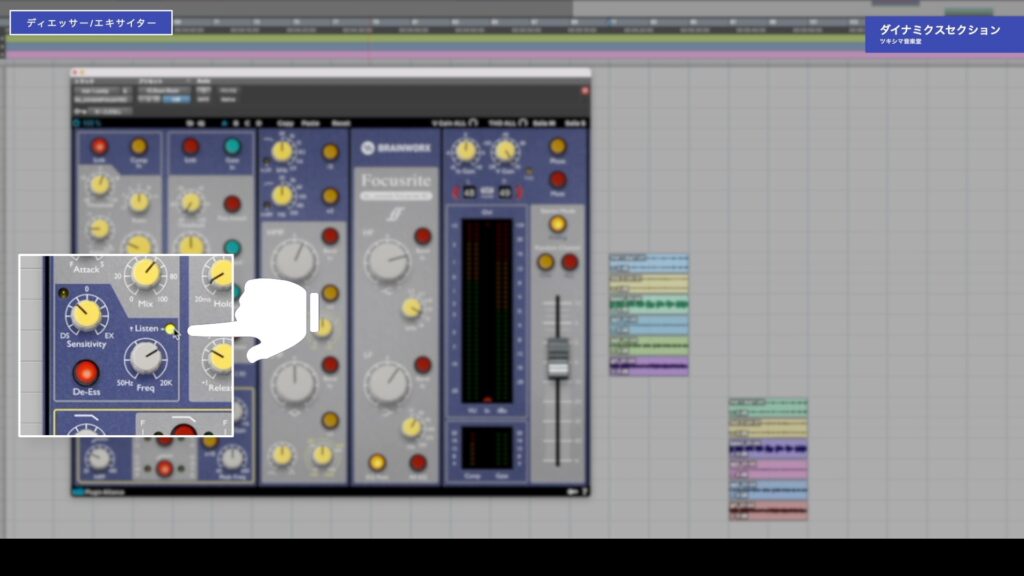Image resolution: width=1024 pixels, height=576 pixels.
Task: Click the redo arrow in plugin toolbar
Action: (201, 123)
